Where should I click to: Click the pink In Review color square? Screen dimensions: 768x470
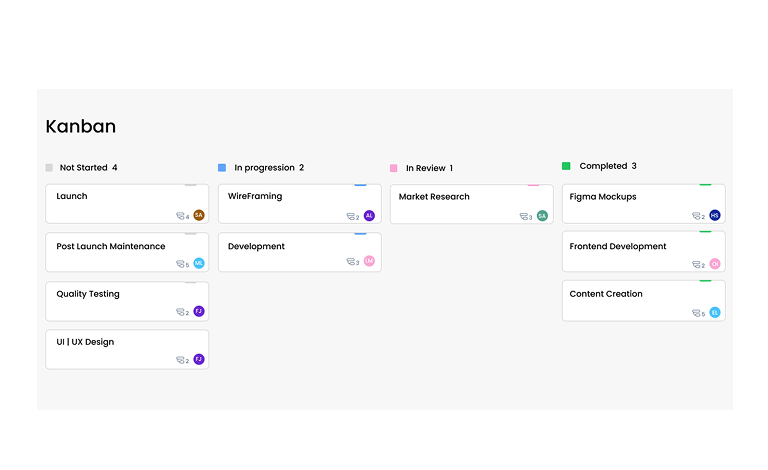tap(394, 168)
